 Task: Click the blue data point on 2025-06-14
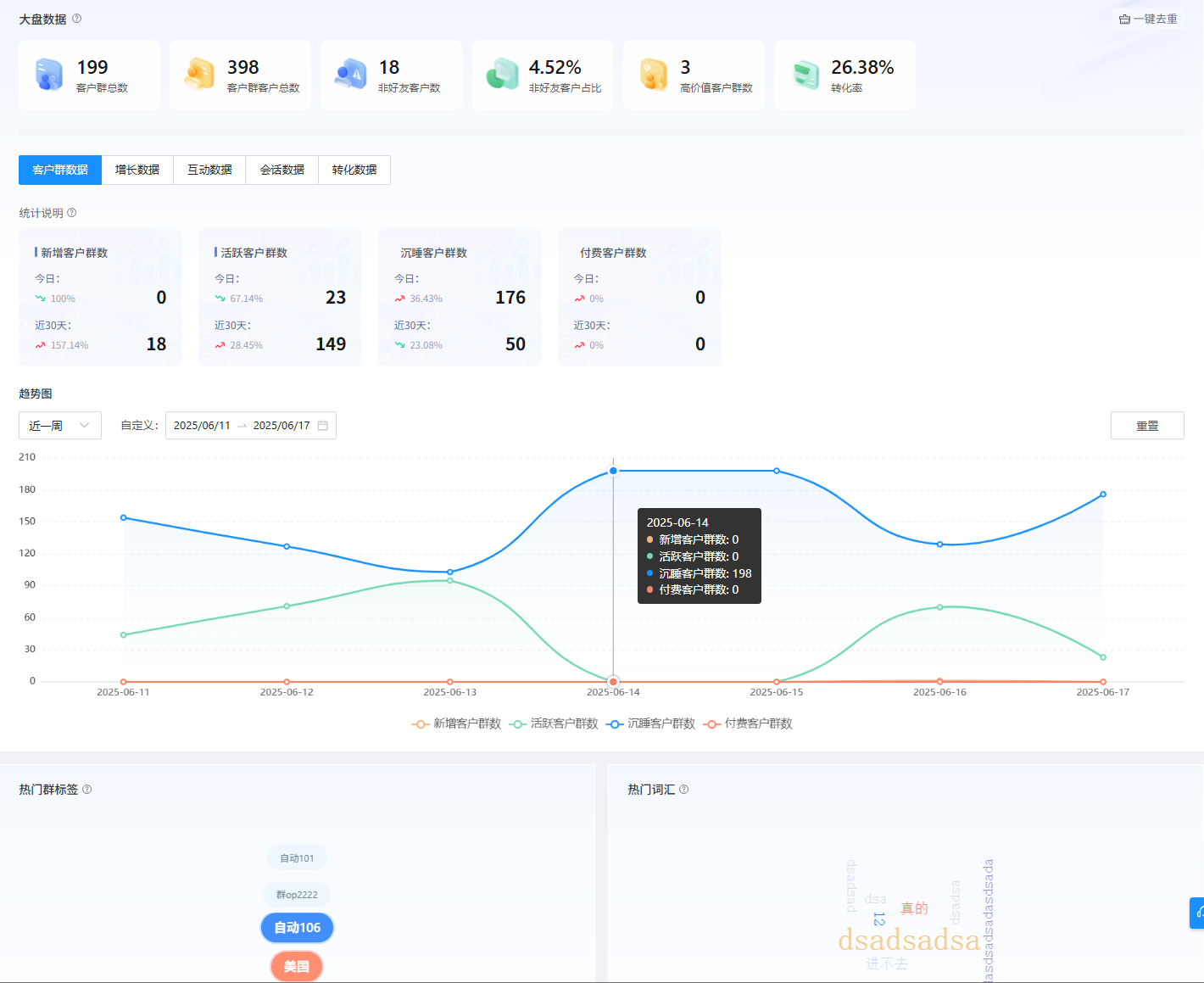(x=613, y=471)
